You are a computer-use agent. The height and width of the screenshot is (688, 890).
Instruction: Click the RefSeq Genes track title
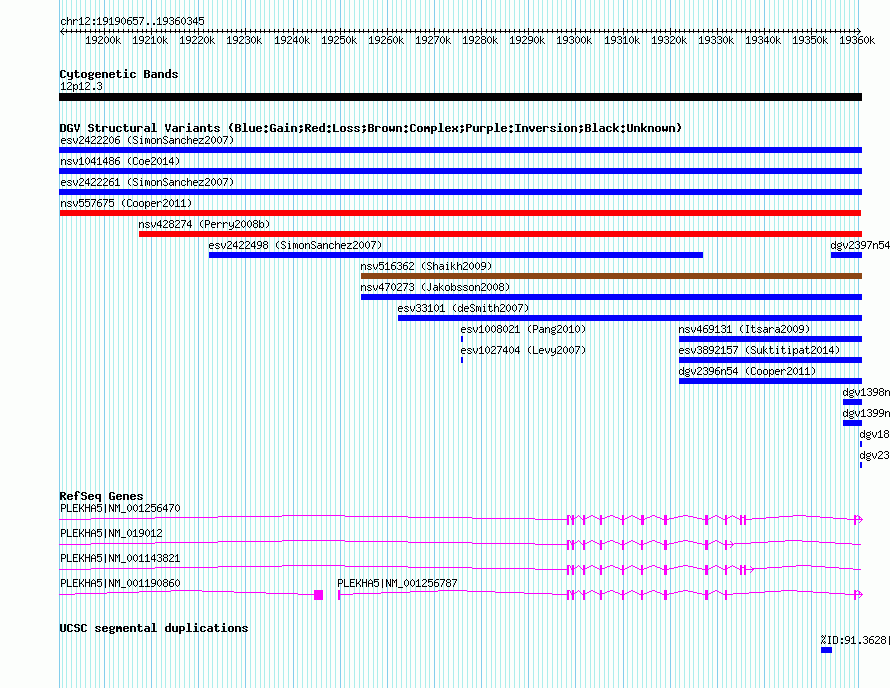pos(101,496)
